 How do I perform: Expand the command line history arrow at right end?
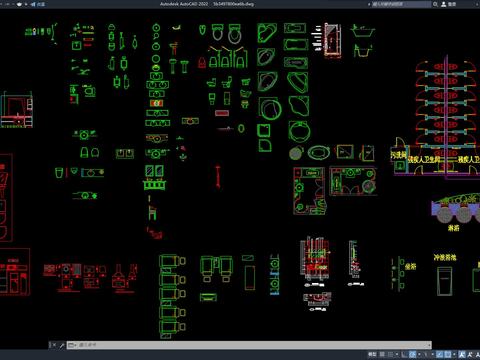pos(429,345)
